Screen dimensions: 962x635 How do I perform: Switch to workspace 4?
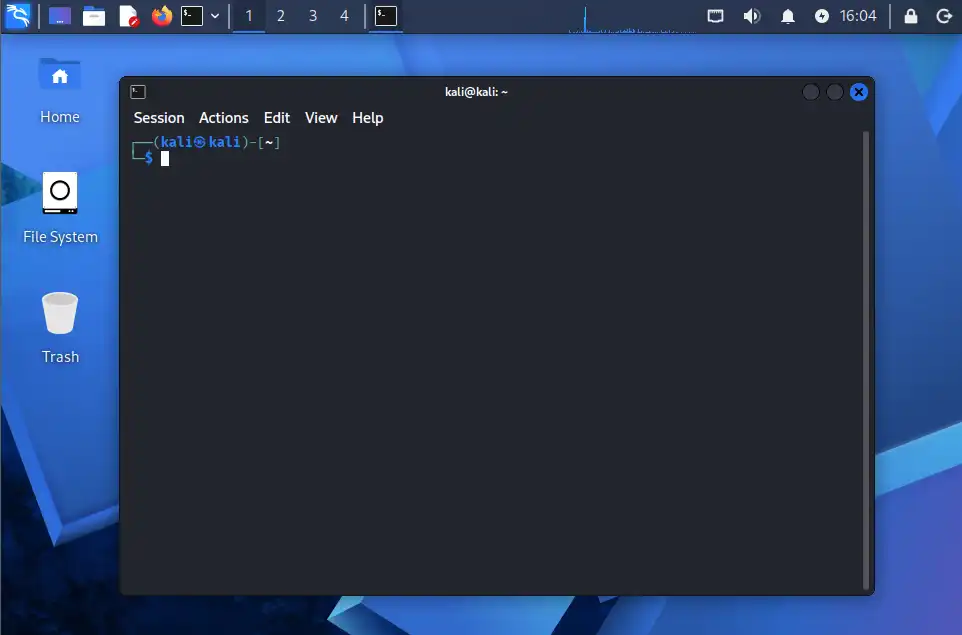344,16
